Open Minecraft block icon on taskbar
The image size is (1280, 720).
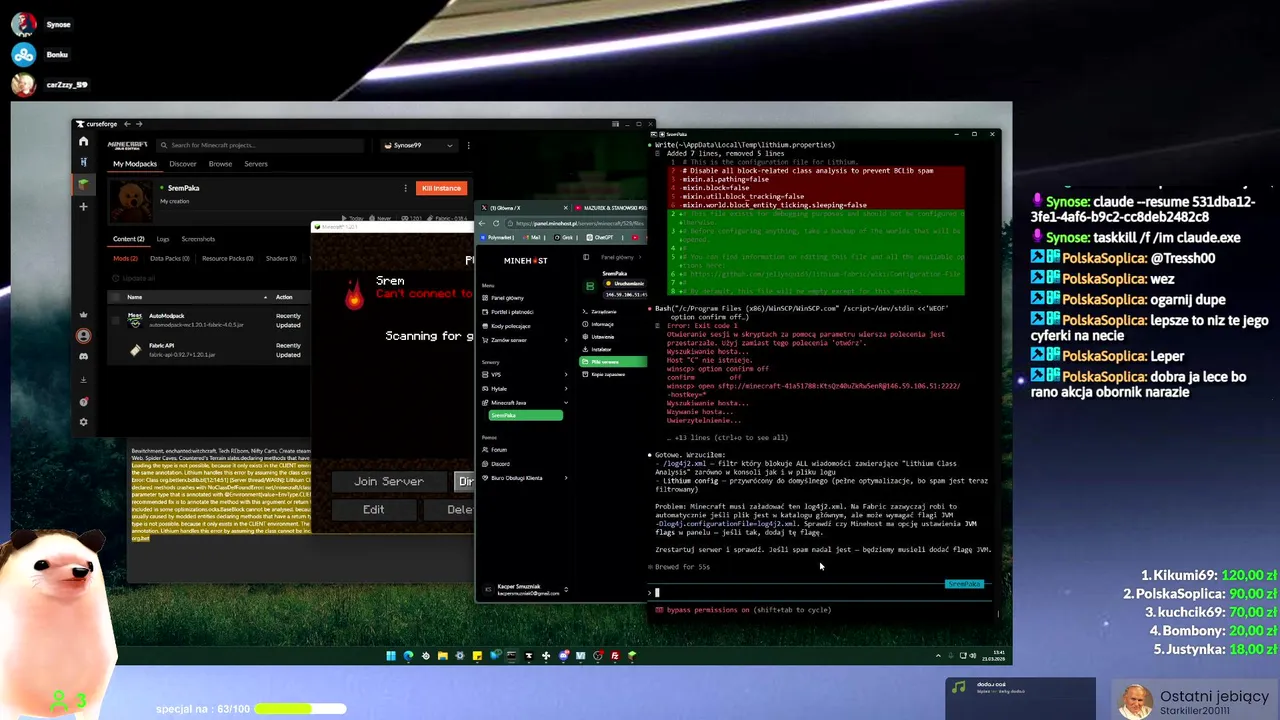[x=632, y=656]
